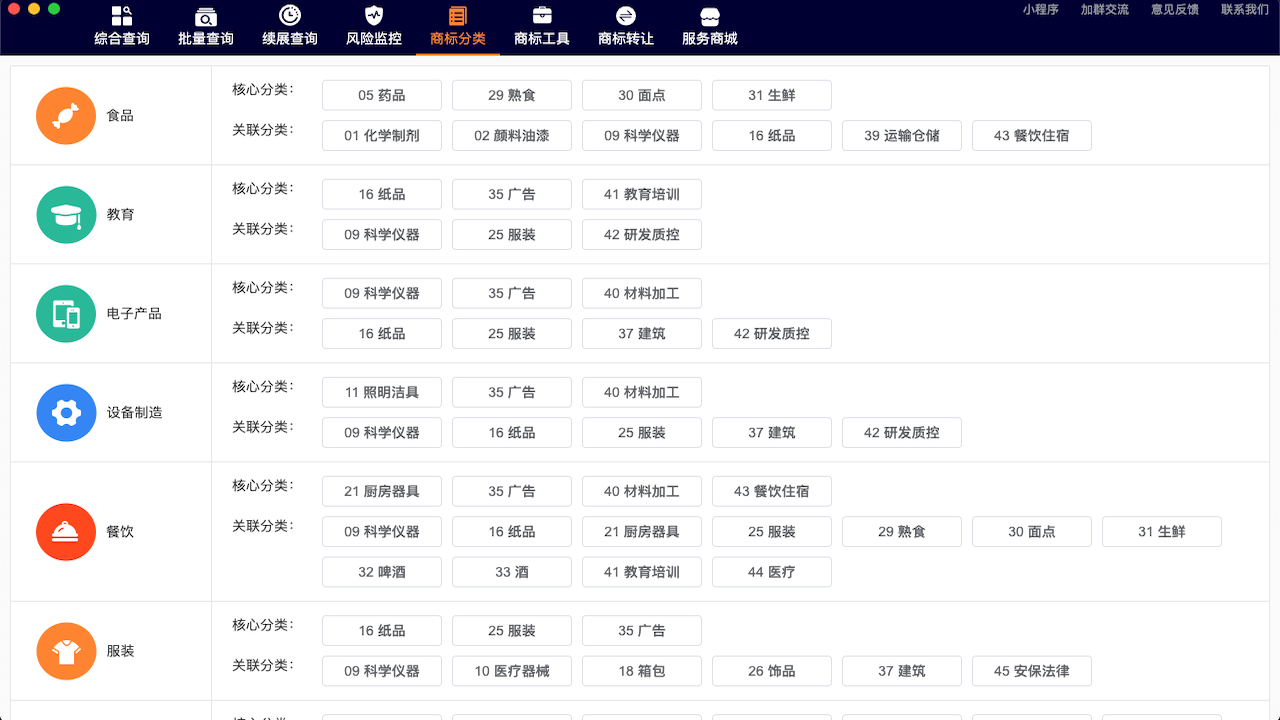The height and width of the screenshot is (720, 1280).
Task: Select the t-shirt icon for 服装
Action: (x=66, y=650)
